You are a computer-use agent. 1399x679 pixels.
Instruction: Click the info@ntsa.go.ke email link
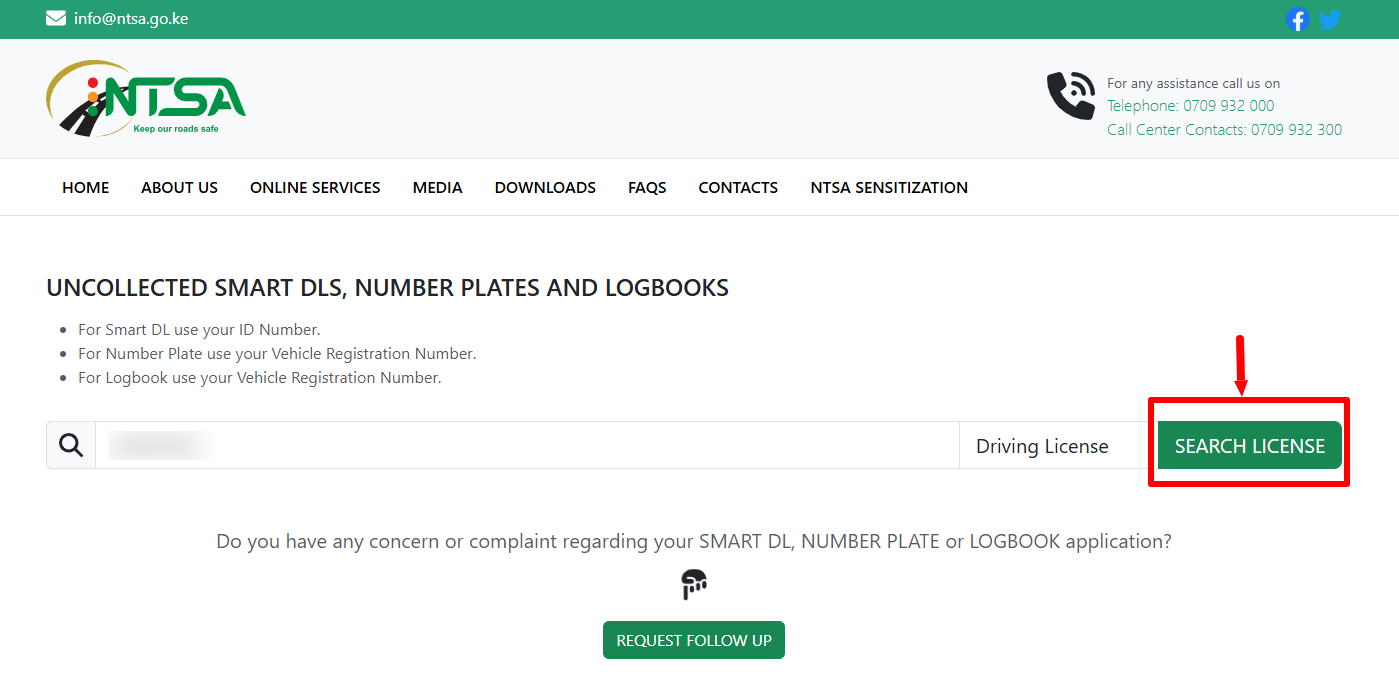click(x=131, y=19)
